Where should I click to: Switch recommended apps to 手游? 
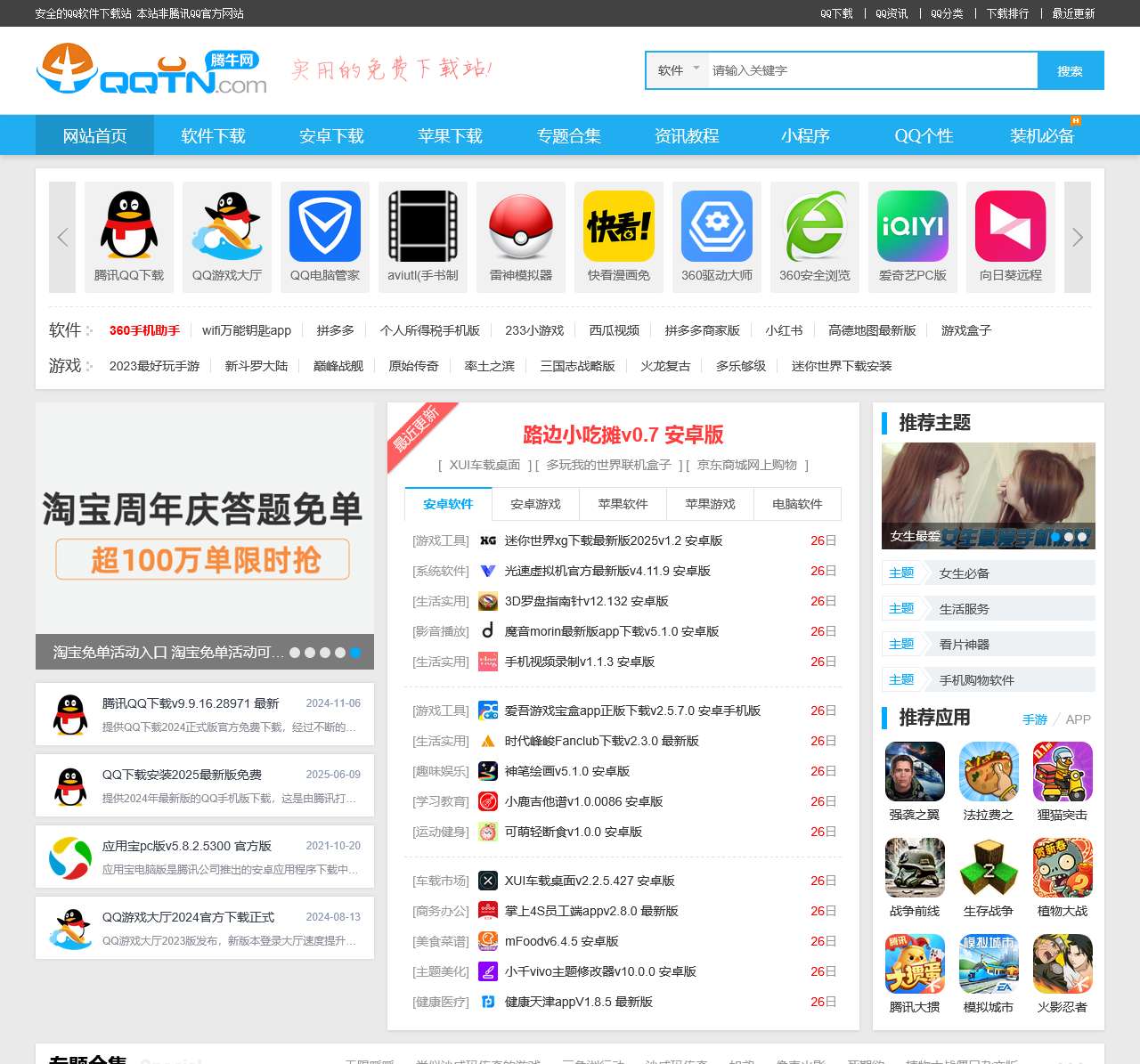pyautogui.click(x=1035, y=719)
